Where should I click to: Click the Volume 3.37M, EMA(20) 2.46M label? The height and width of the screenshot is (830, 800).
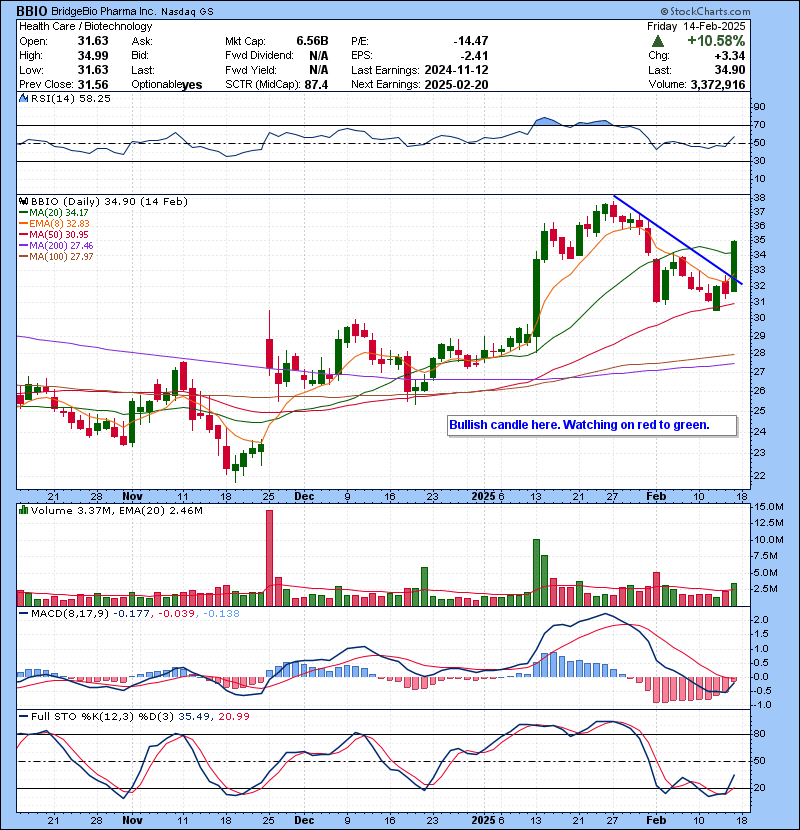point(116,511)
